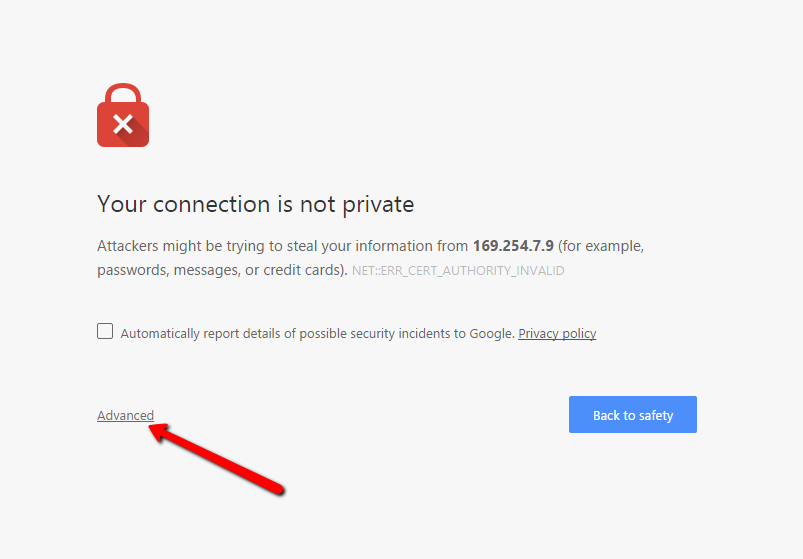Expand the Advanced options link
The image size is (803, 559).
pyautogui.click(x=125, y=415)
